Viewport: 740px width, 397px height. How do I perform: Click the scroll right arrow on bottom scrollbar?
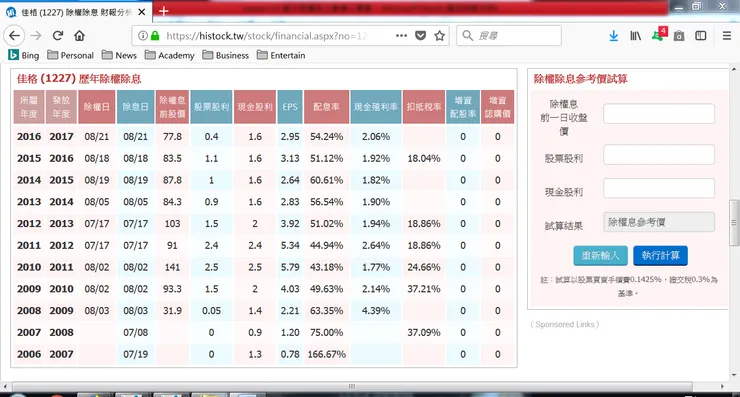pos(722,386)
